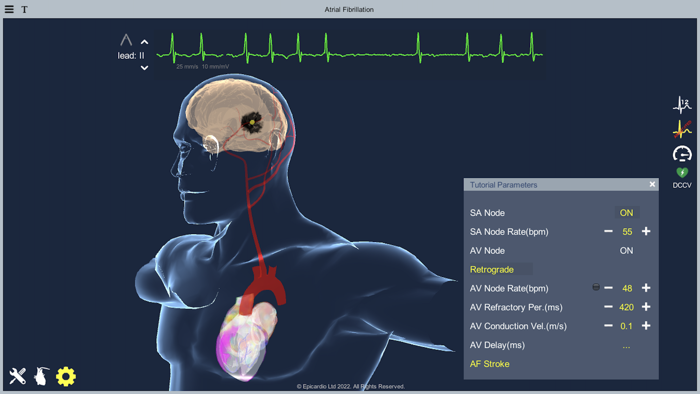The image size is (700, 394).
Task: Click the AV Node Rate value 48
Action: coord(627,288)
